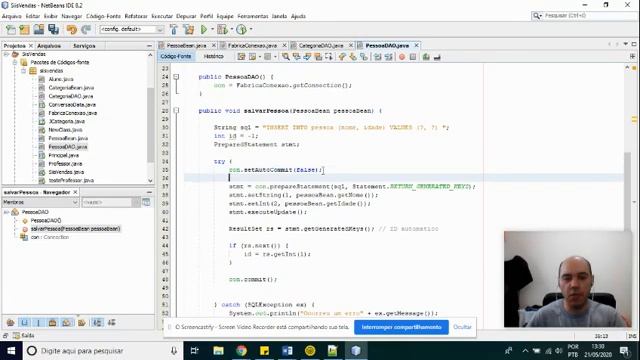Collapse the PessoaDAO constructor code fold
Screen dimensions: 640x360
click(176, 77)
